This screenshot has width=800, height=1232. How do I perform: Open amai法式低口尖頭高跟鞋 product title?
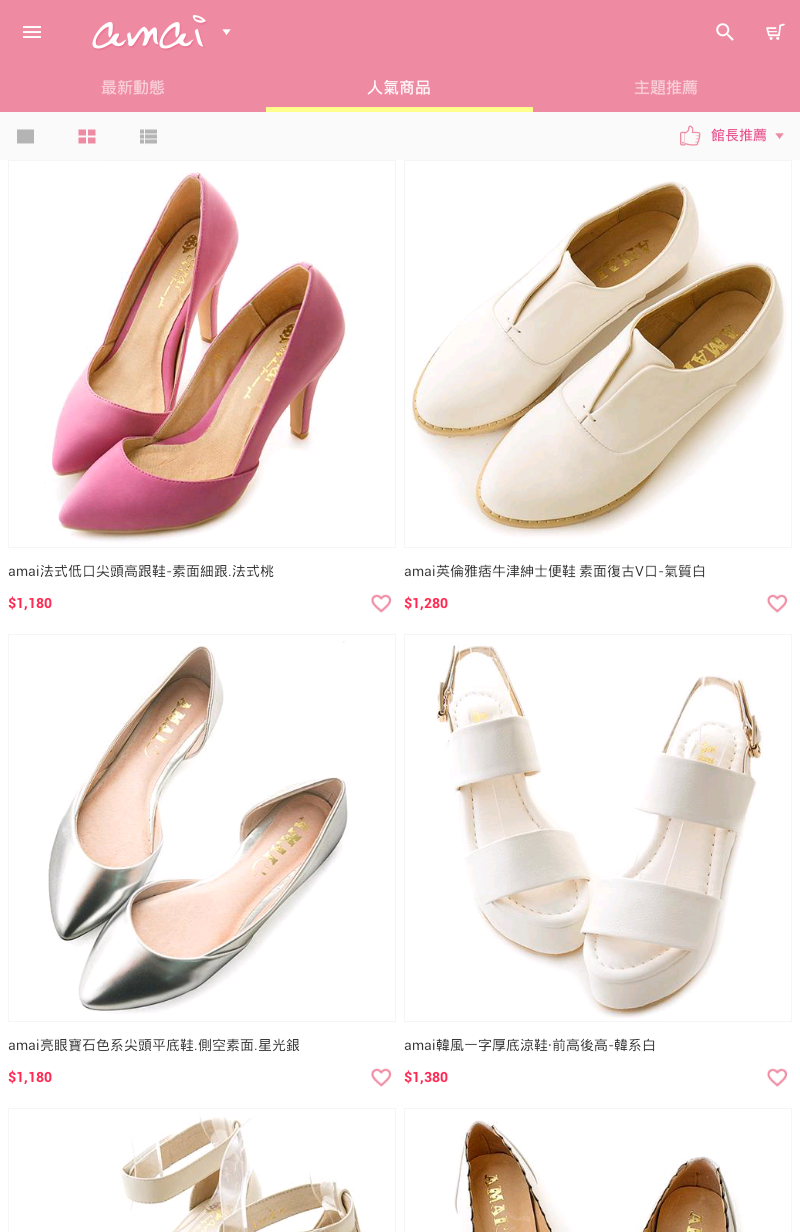(x=141, y=571)
